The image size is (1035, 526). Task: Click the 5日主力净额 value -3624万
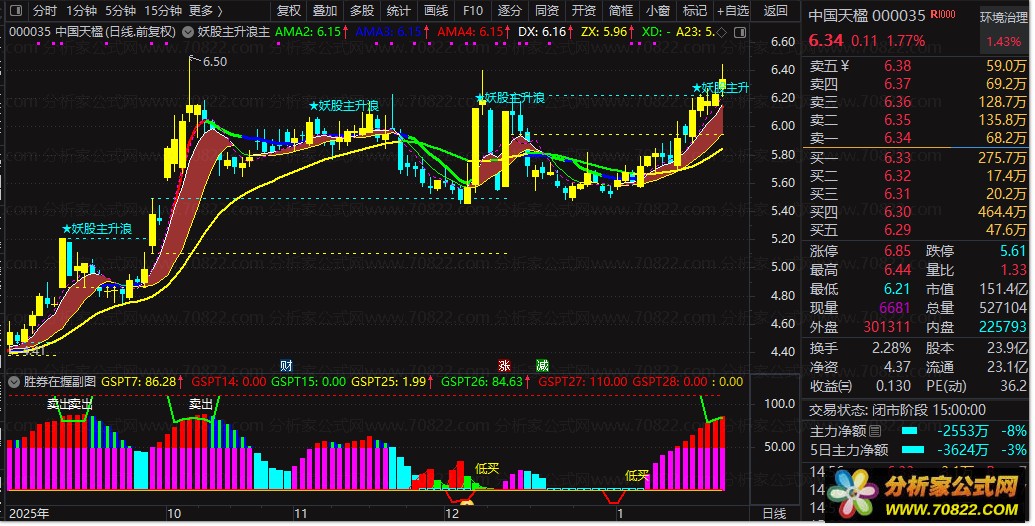(963, 450)
